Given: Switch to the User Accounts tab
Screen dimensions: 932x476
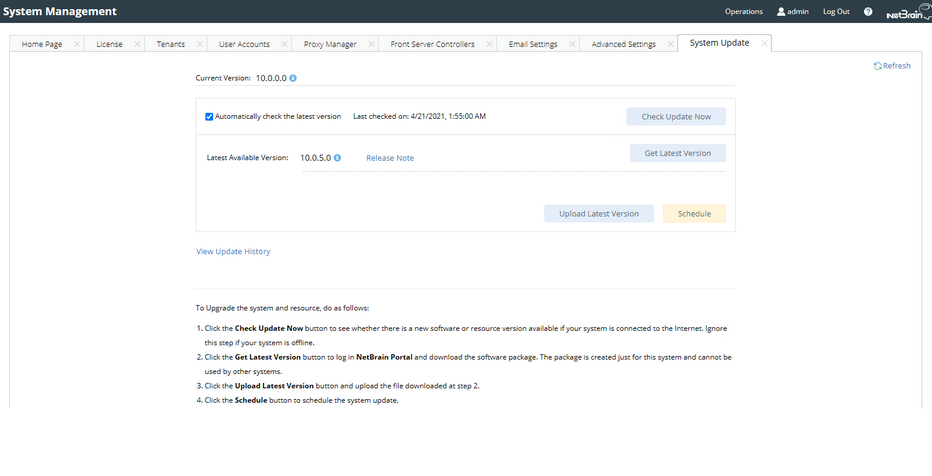Looking at the screenshot, I should (x=244, y=44).
